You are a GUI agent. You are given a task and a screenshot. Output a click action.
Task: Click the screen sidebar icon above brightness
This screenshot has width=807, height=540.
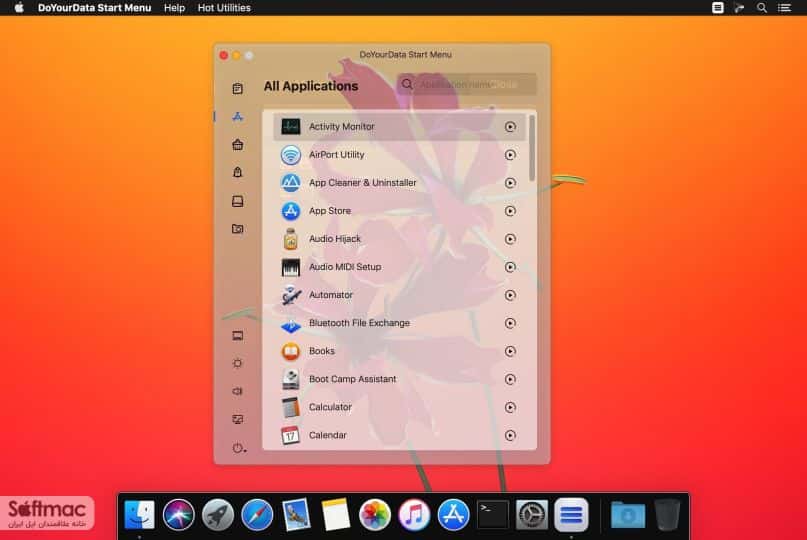[x=237, y=336]
